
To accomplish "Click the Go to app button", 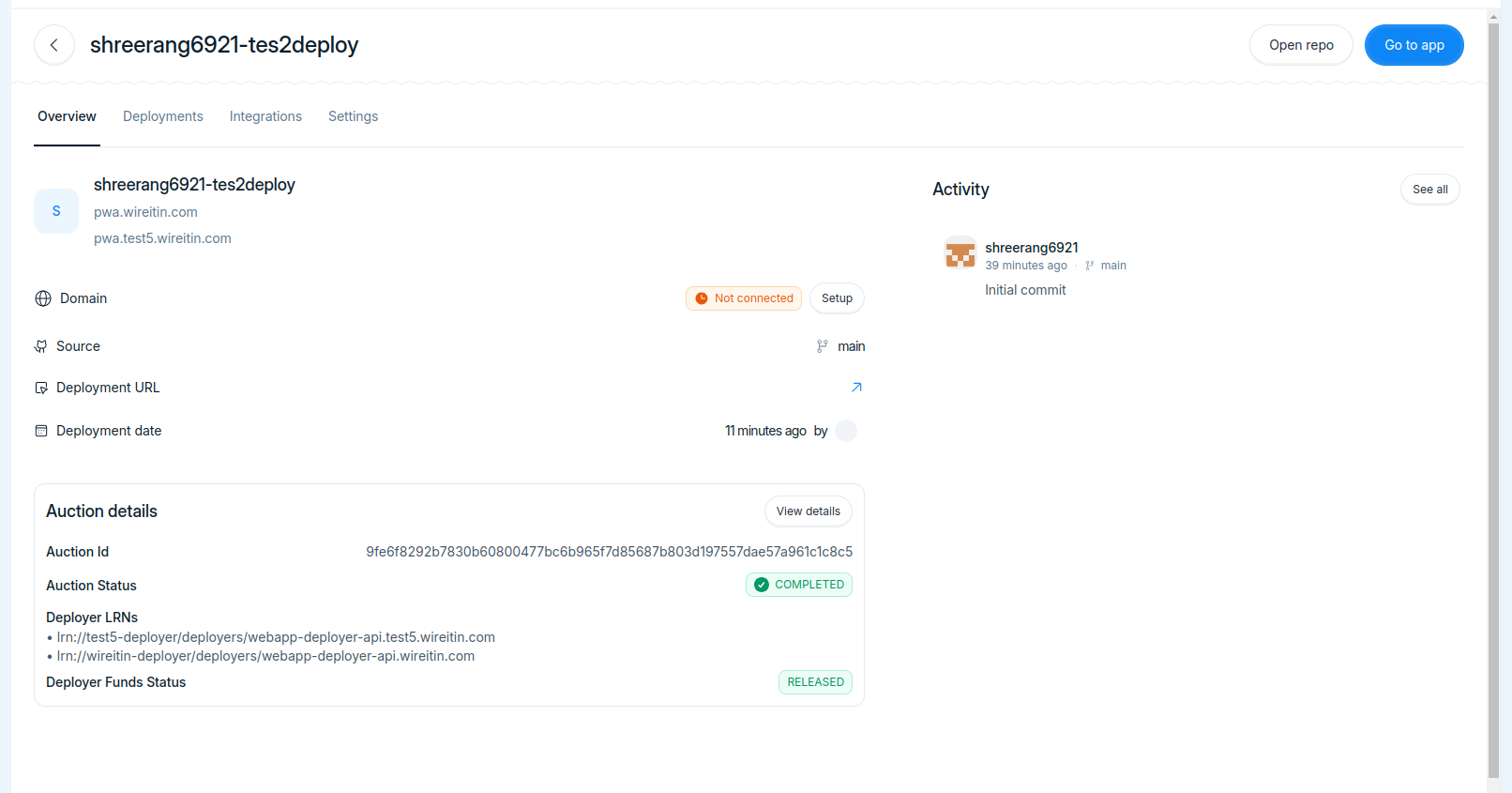I will click(1414, 45).
